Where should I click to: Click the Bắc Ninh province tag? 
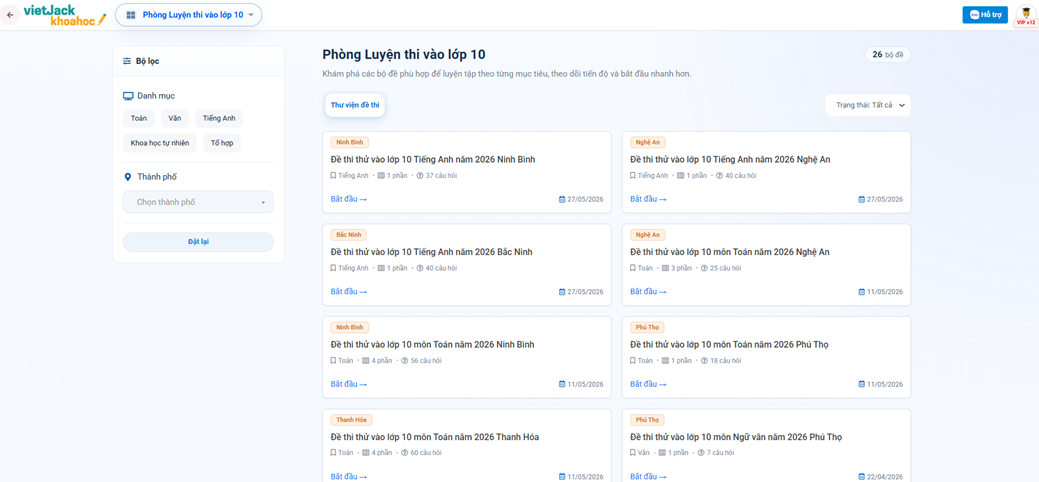[349, 235]
